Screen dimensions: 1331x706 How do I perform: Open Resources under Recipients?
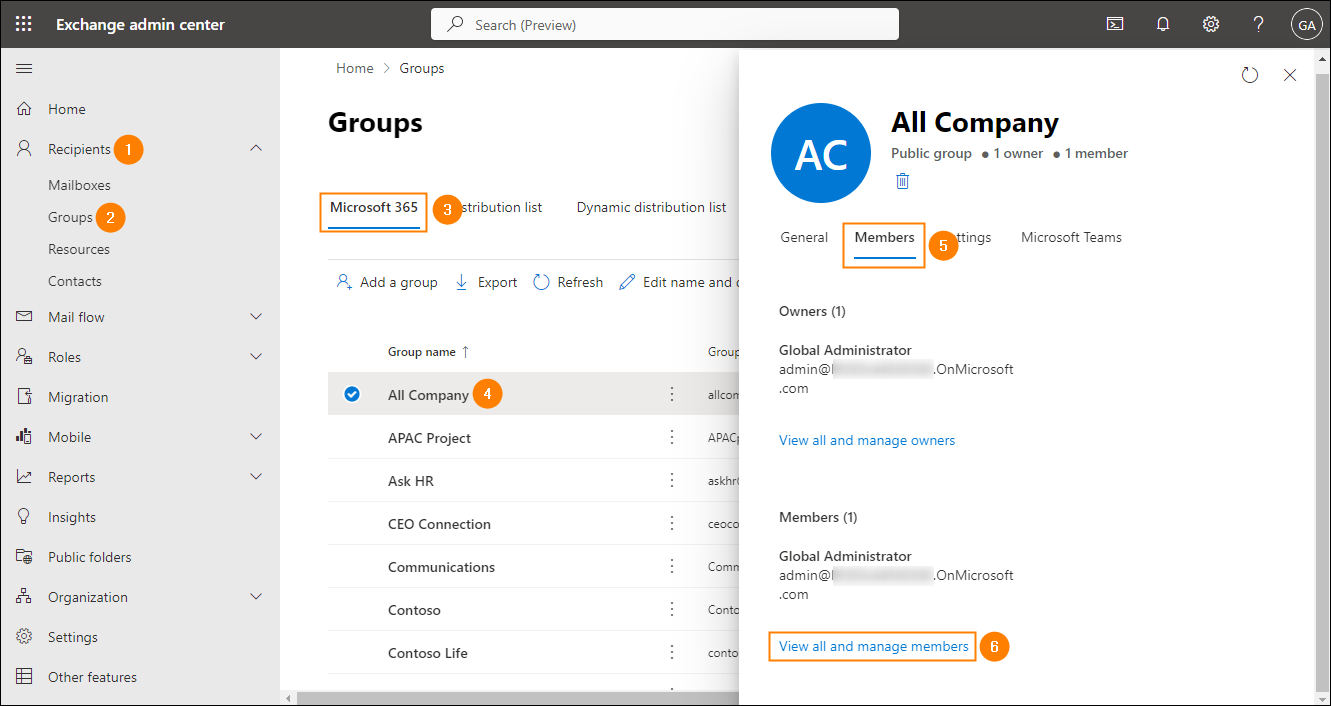click(x=79, y=249)
